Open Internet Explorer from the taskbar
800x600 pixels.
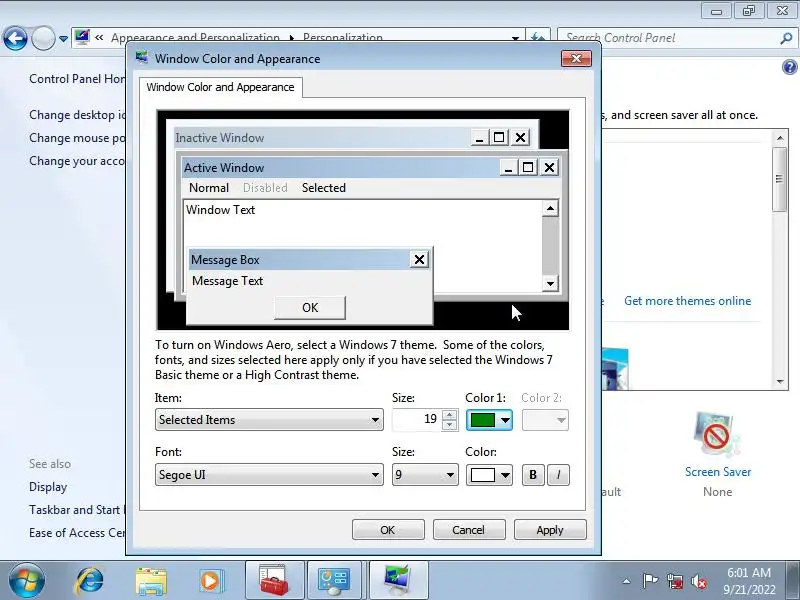pyautogui.click(x=90, y=581)
